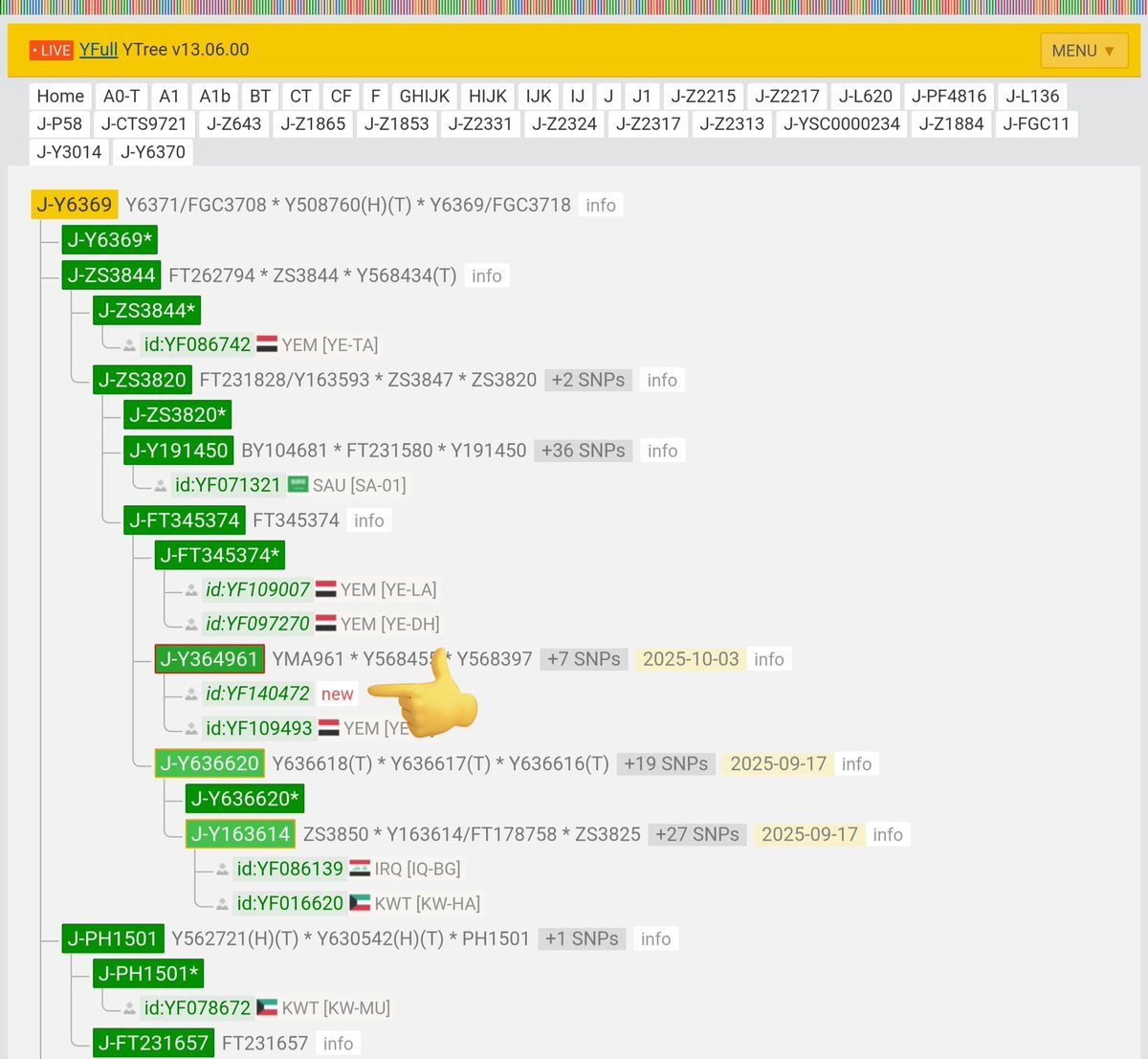
Task: Open the J-FT345374 branch
Action: (x=185, y=520)
